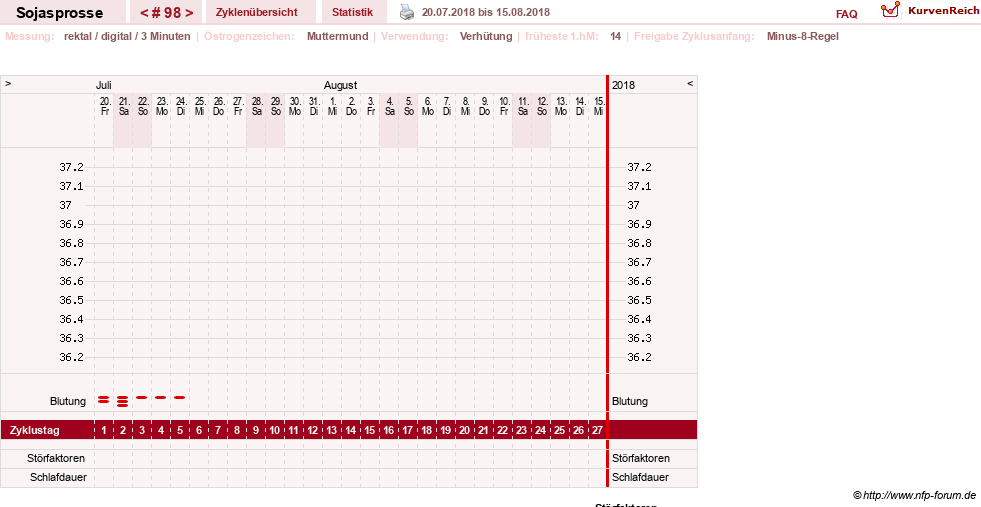Select the 15. Mi date column header

(x=599, y=106)
